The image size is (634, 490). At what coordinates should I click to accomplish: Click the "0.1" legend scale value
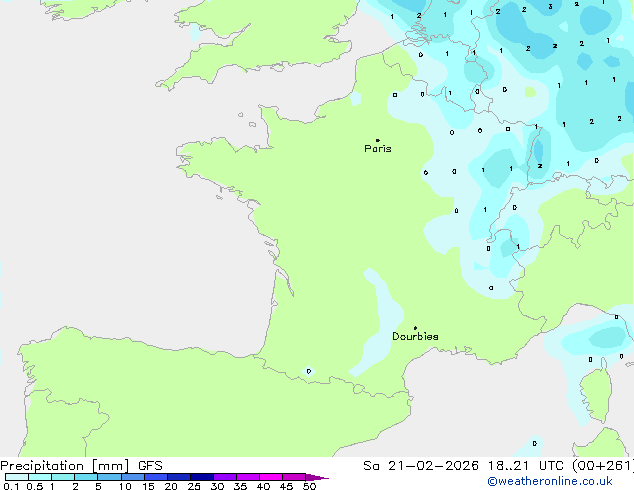[x=11, y=486]
